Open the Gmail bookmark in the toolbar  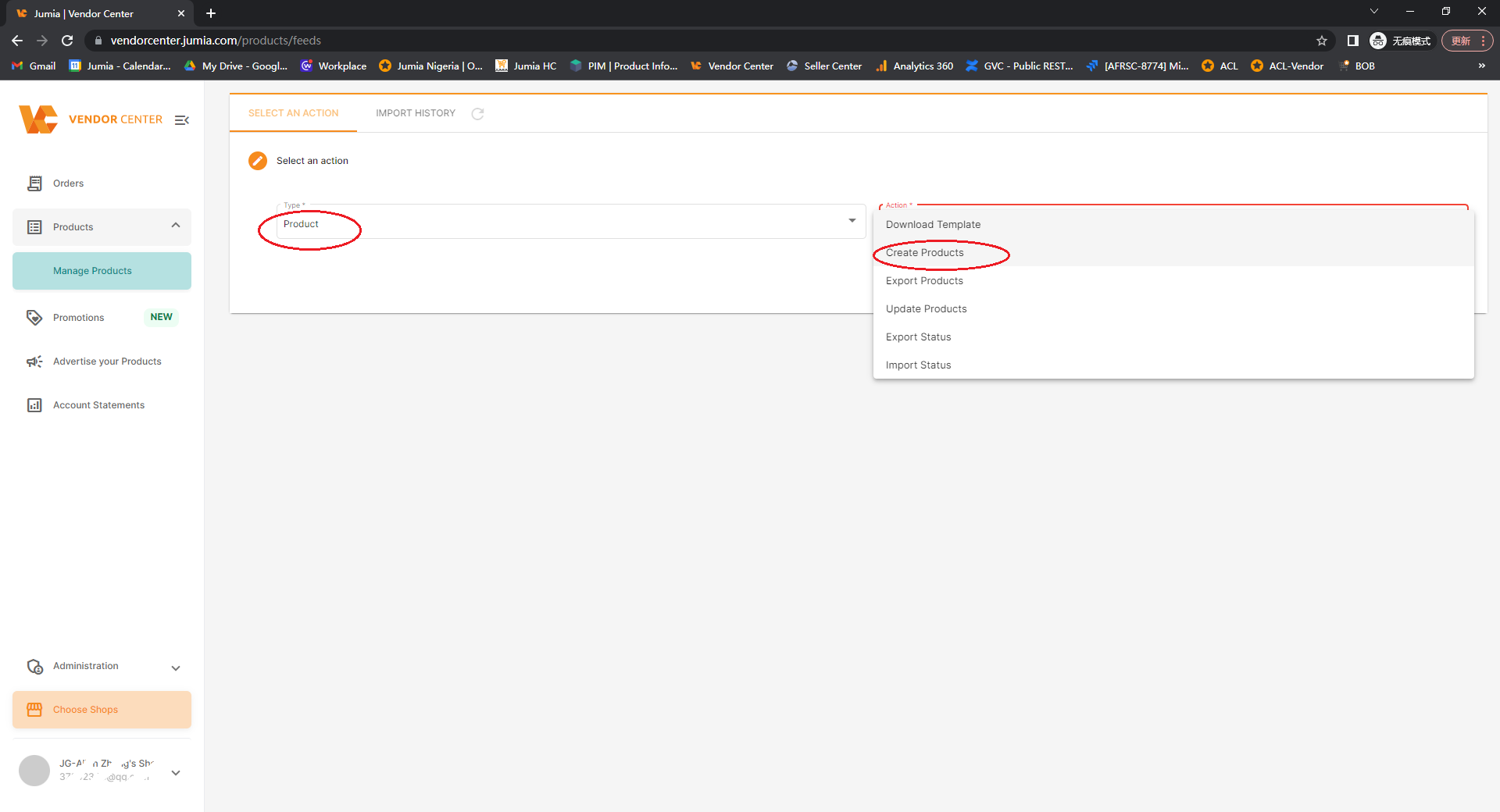[33, 66]
